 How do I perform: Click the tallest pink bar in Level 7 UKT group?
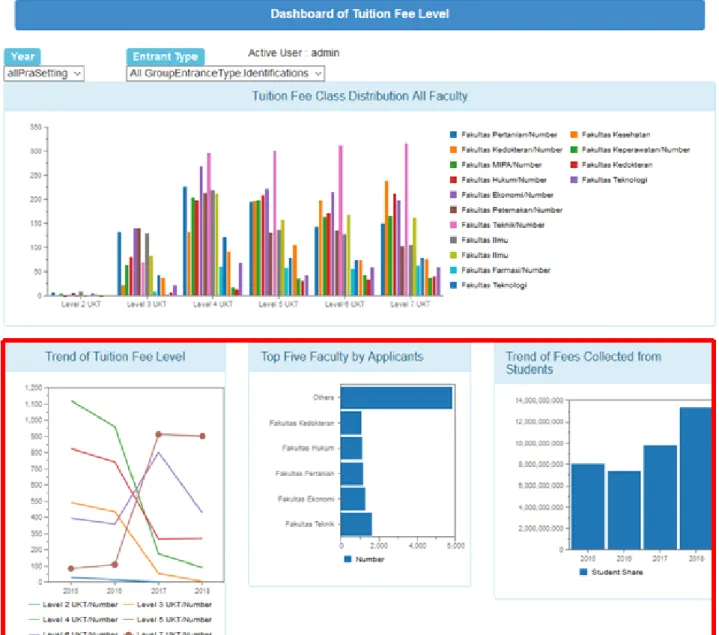406,220
